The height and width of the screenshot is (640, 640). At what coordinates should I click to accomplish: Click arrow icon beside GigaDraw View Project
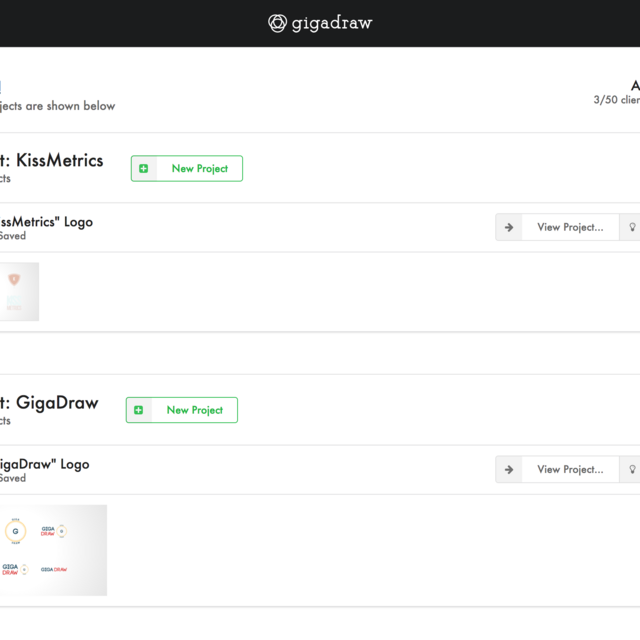click(509, 469)
